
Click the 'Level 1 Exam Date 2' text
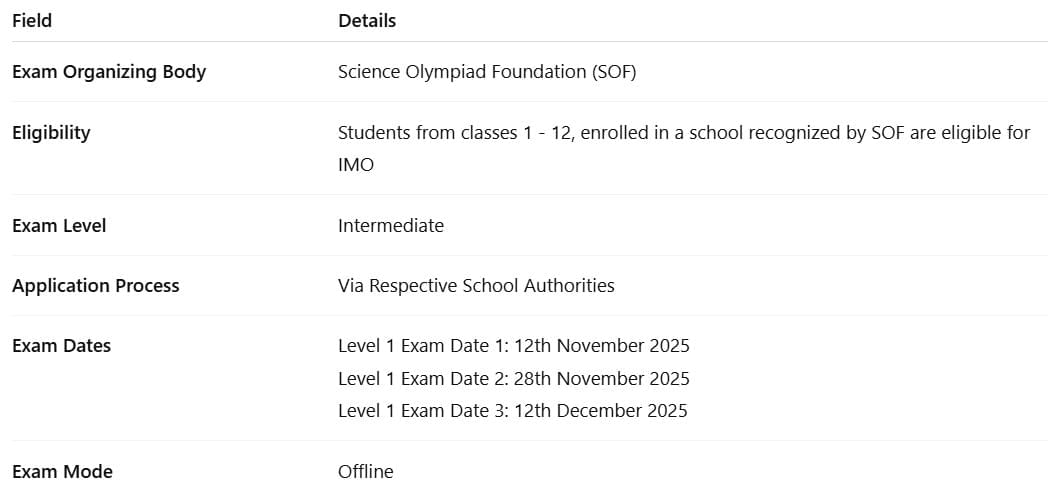click(x=422, y=378)
